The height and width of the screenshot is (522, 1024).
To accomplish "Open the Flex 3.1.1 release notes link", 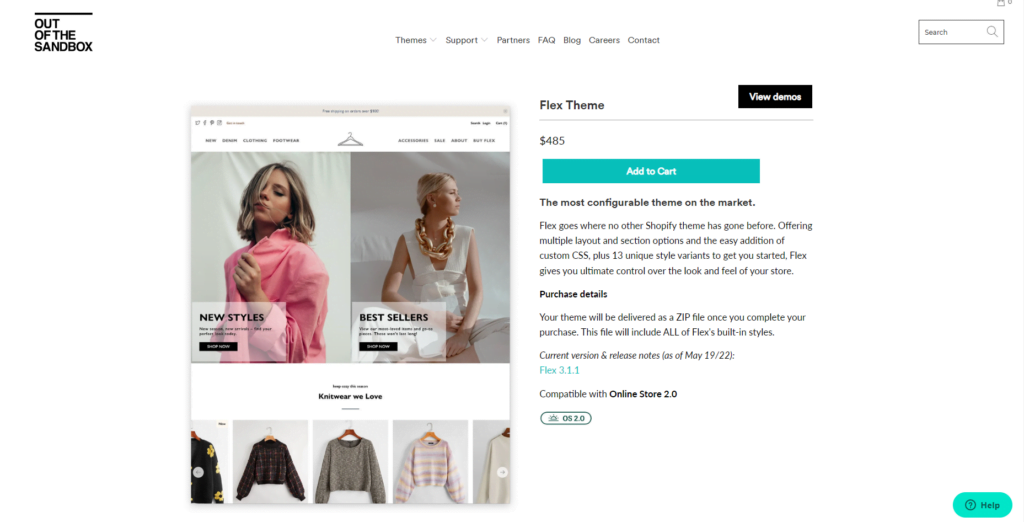I will pos(559,370).
